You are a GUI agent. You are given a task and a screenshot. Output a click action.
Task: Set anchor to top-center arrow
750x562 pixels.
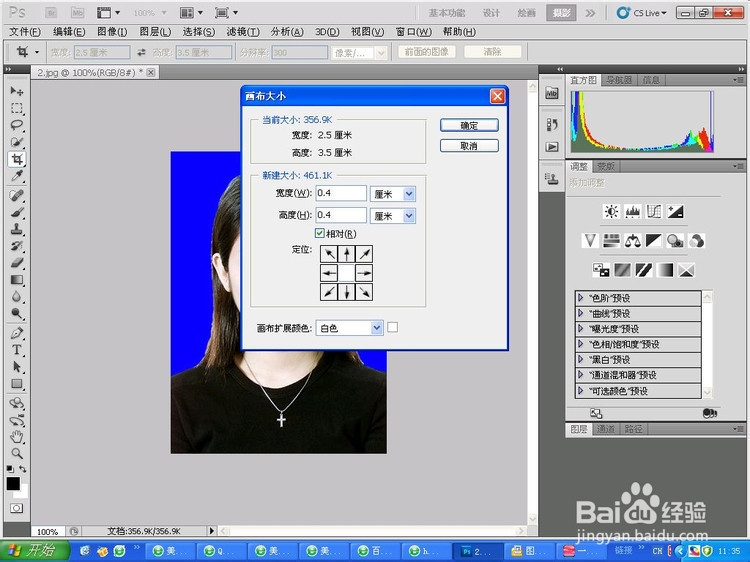(347, 254)
